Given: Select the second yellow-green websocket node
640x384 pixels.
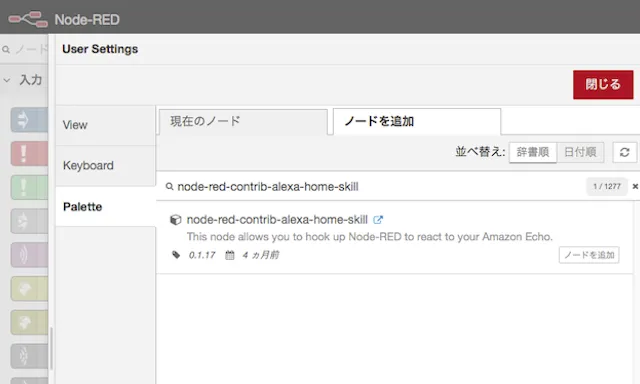Looking at the screenshot, I should 29,322.
